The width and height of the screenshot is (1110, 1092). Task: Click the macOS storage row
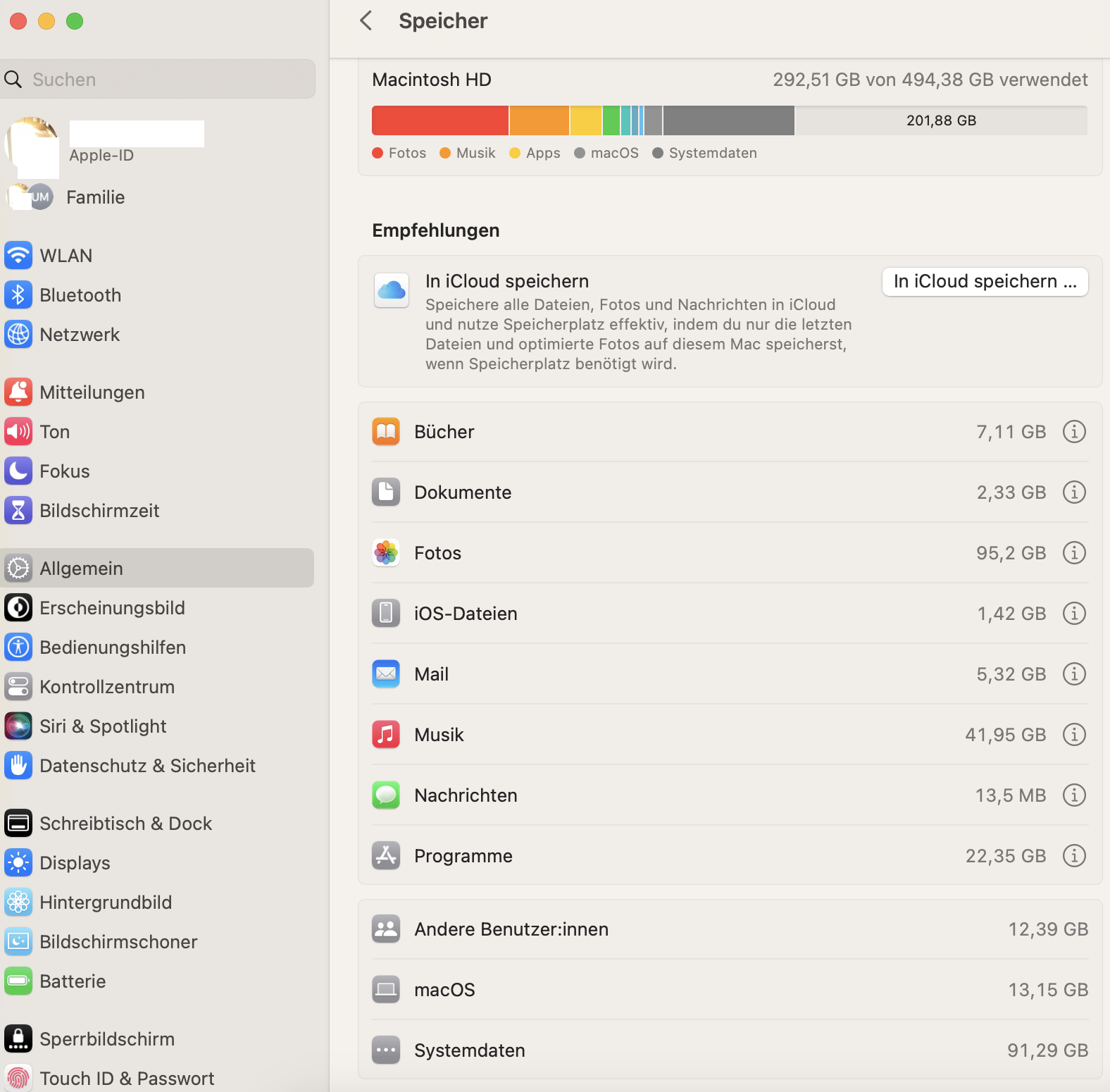pos(730,989)
